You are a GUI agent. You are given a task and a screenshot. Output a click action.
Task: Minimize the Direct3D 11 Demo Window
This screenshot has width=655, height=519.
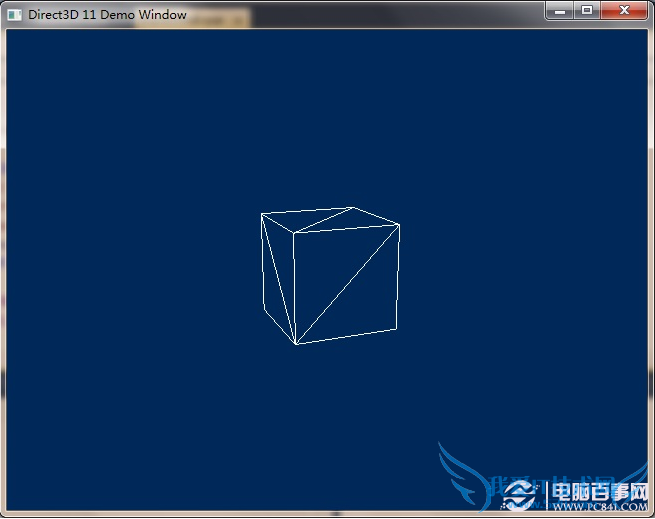point(560,11)
